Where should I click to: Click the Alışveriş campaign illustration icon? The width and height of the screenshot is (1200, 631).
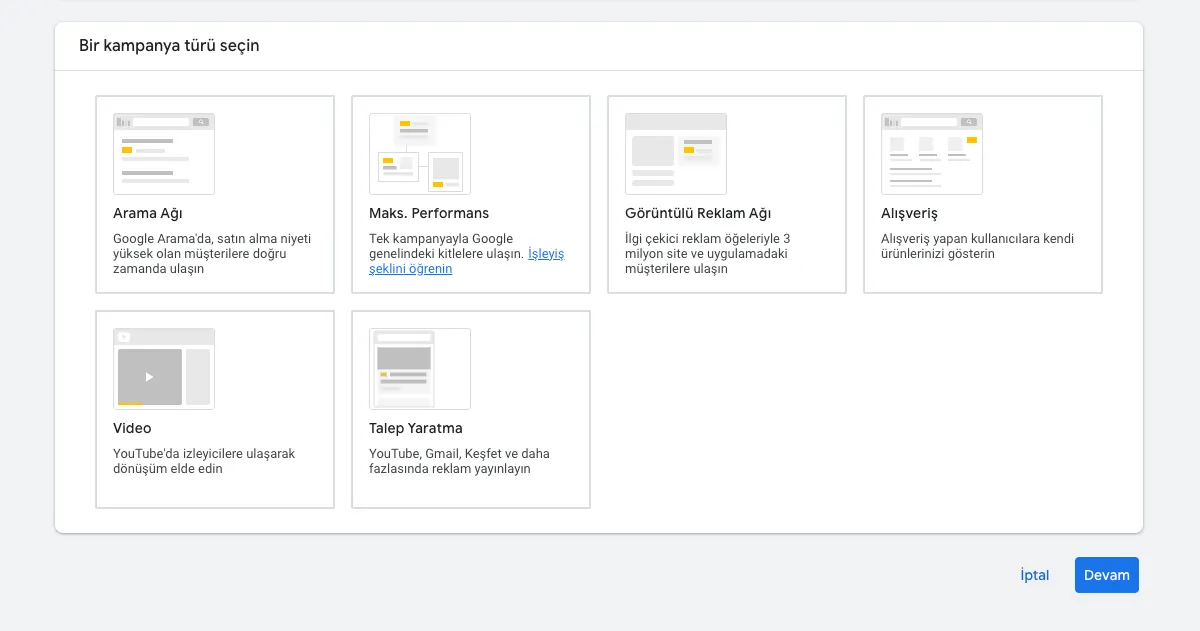pos(932,154)
